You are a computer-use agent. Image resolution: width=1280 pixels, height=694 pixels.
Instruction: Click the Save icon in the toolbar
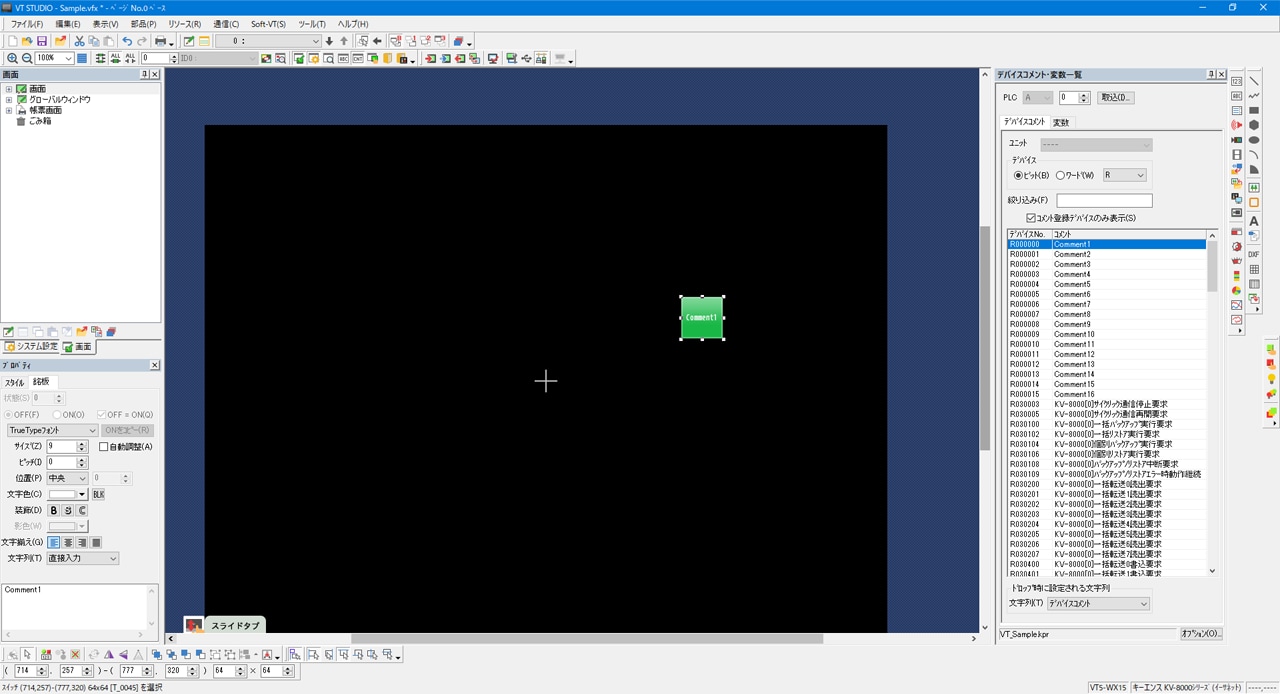click(x=42, y=41)
